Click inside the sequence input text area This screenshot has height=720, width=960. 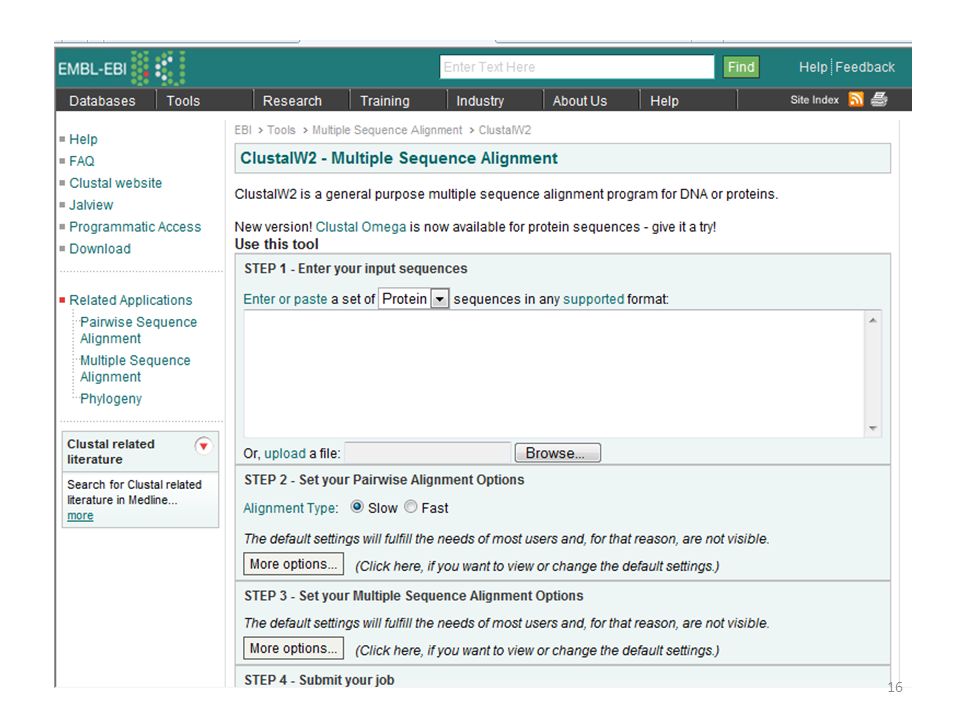554,373
